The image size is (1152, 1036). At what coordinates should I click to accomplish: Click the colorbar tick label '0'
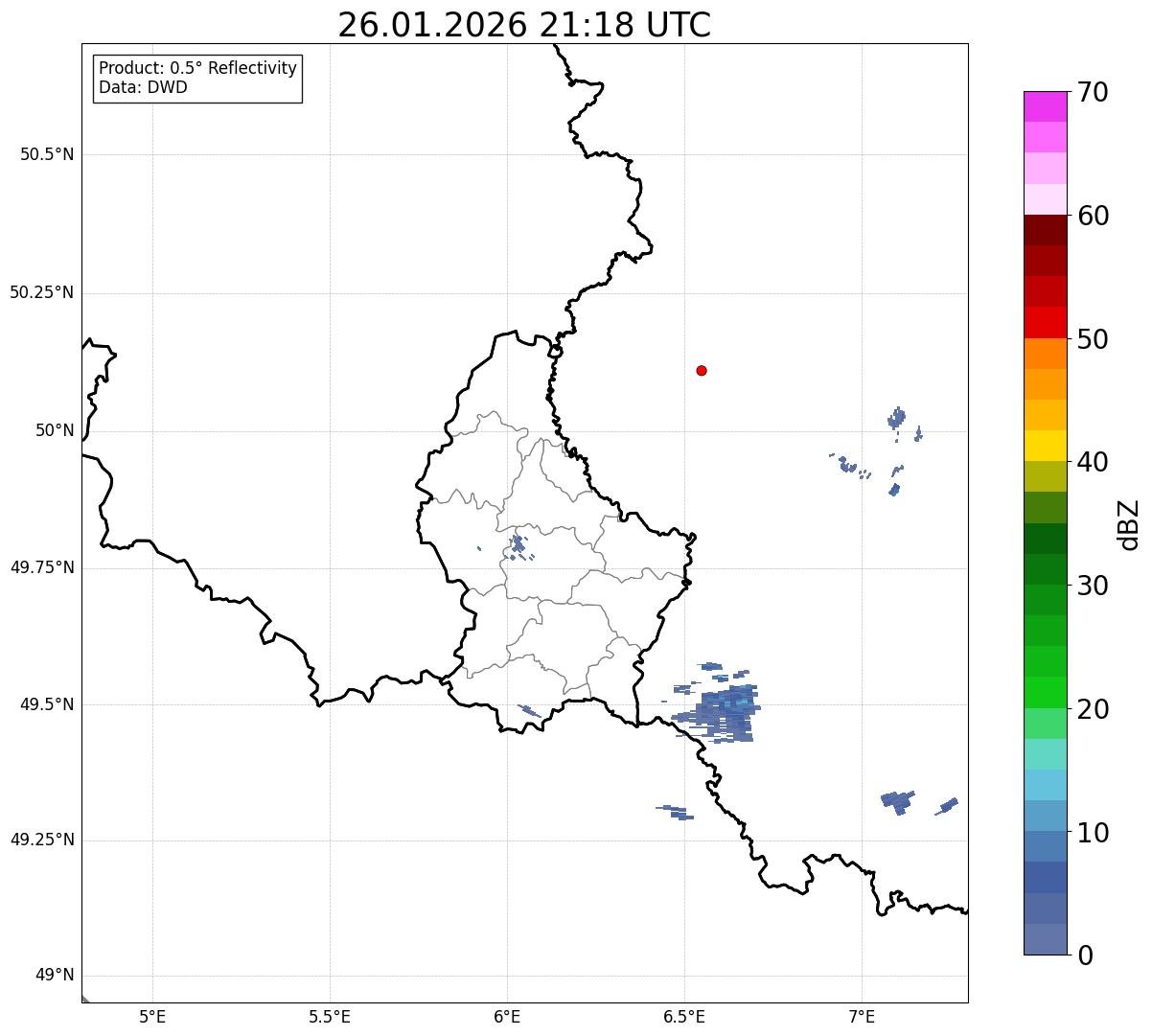[x=1085, y=955]
